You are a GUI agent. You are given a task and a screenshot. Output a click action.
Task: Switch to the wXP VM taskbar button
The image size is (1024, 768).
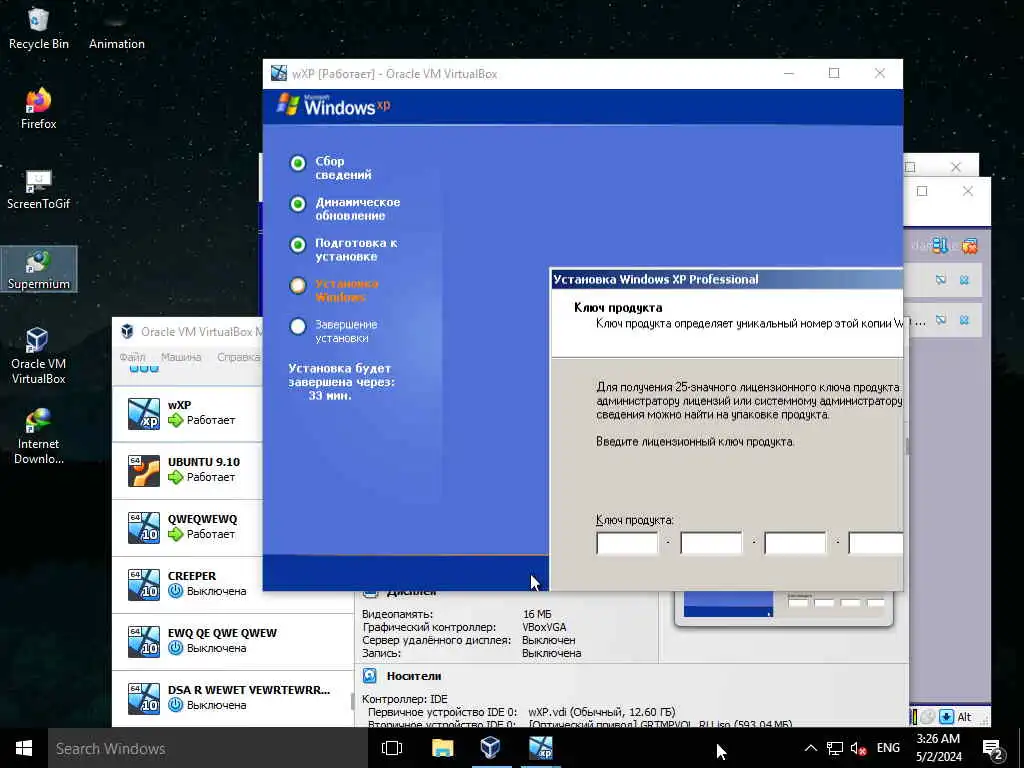tap(540, 748)
